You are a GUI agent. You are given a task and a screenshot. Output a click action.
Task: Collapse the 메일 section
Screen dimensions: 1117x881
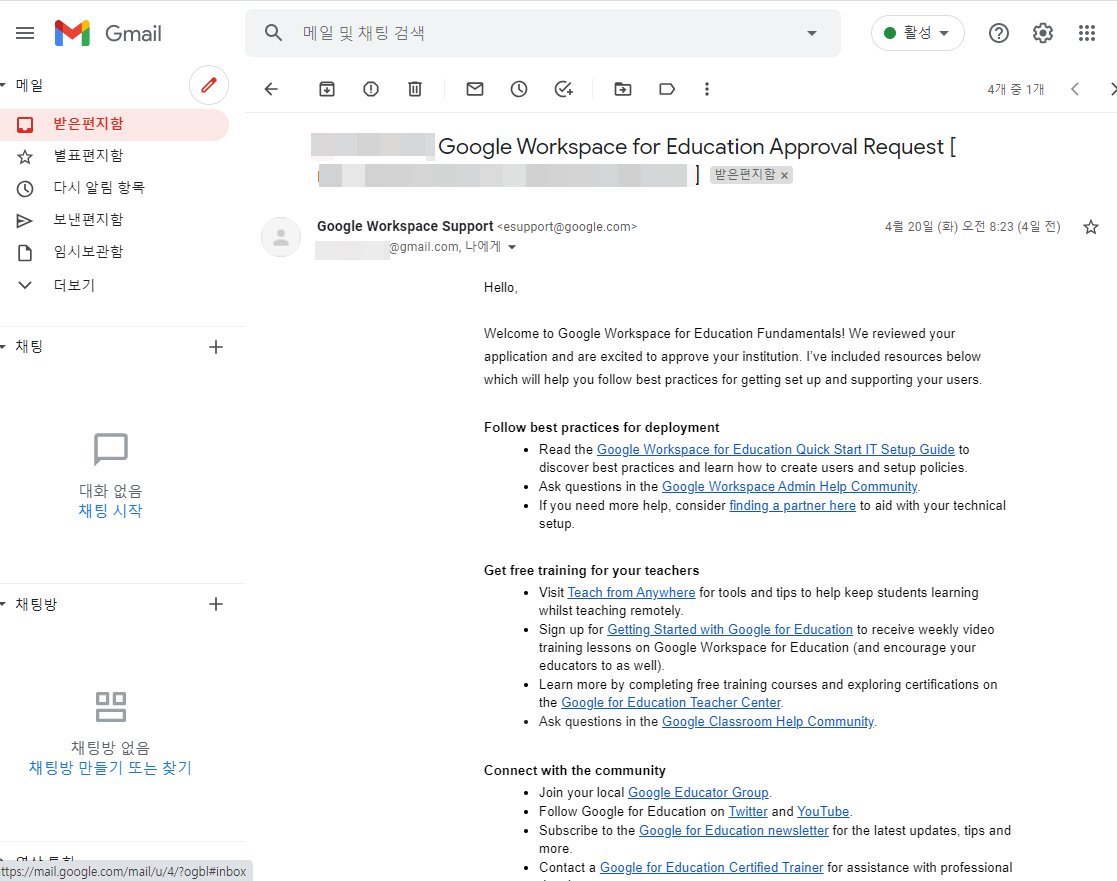pos(3,85)
